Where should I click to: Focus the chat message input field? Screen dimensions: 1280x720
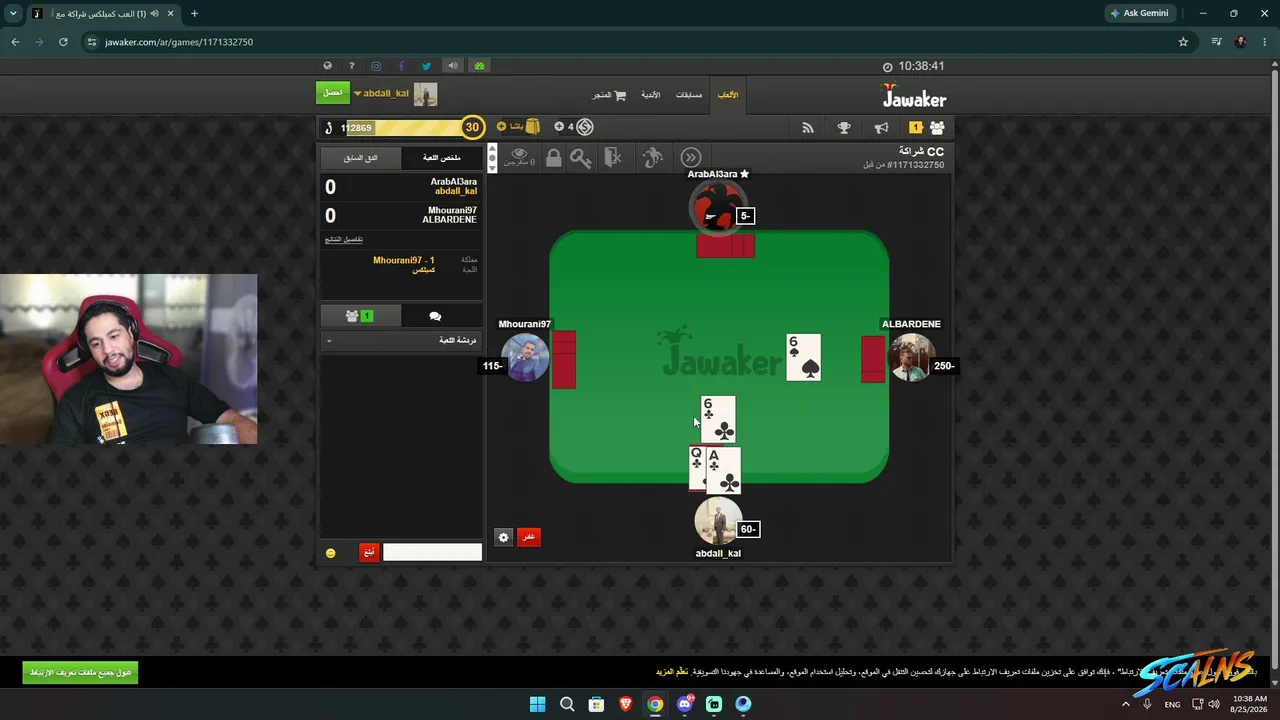tap(432, 552)
